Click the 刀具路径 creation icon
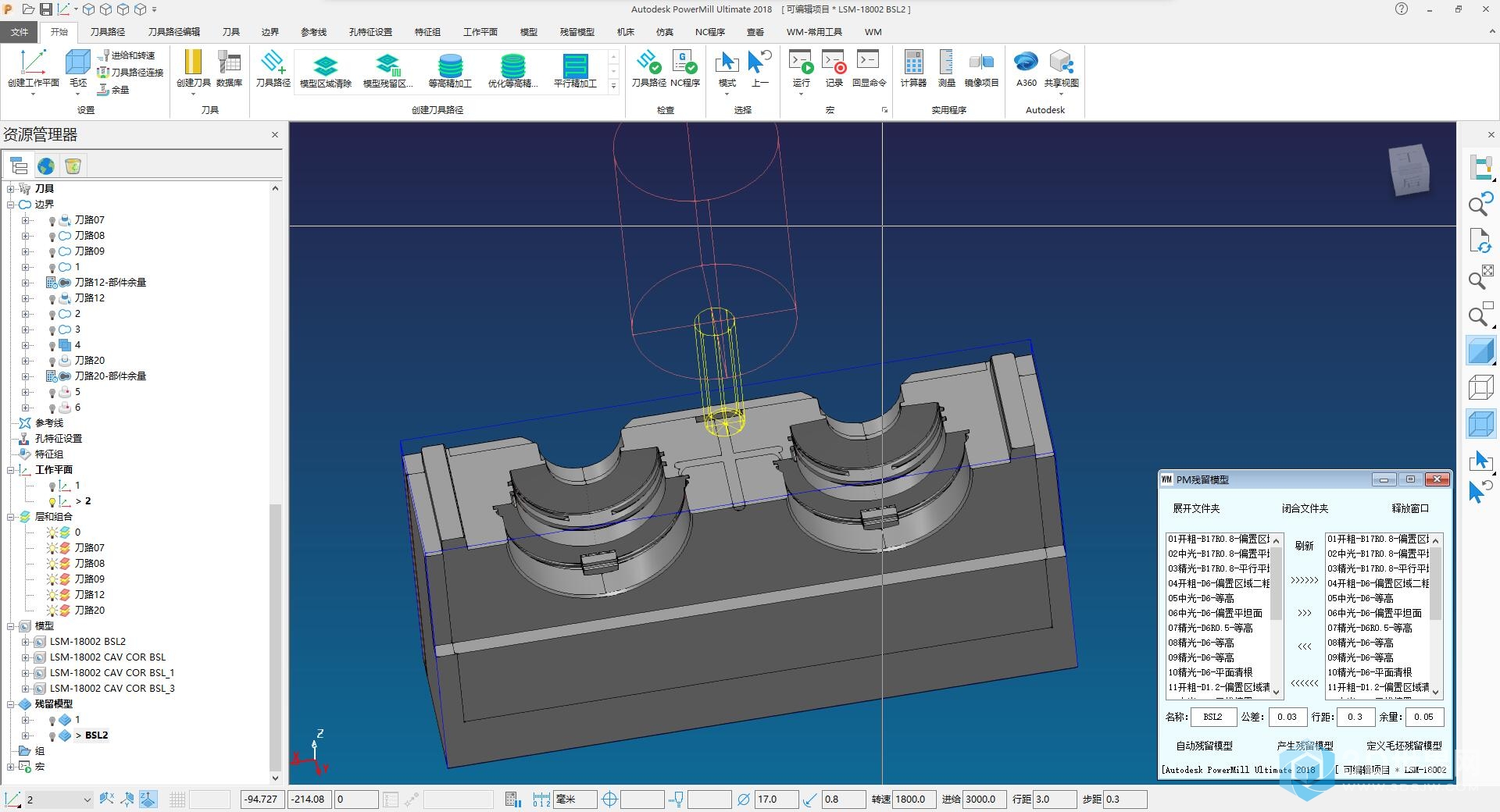 point(273,62)
